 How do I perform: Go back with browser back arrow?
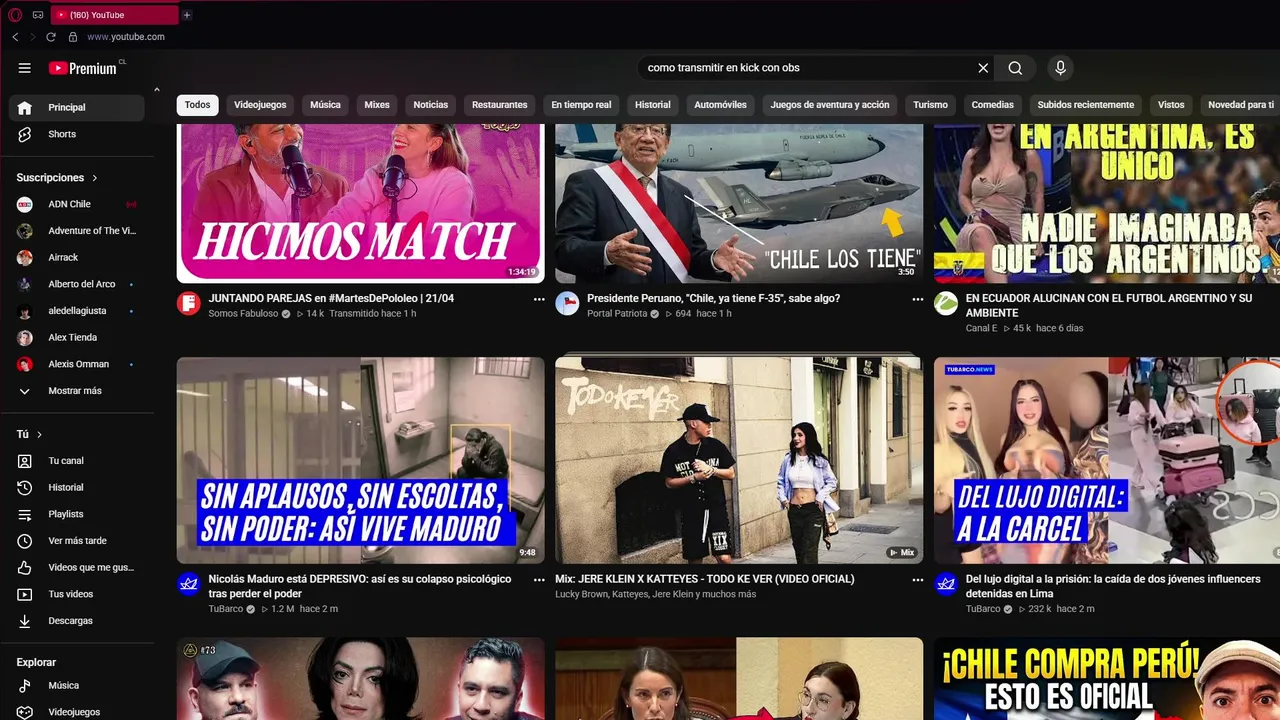point(15,37)
